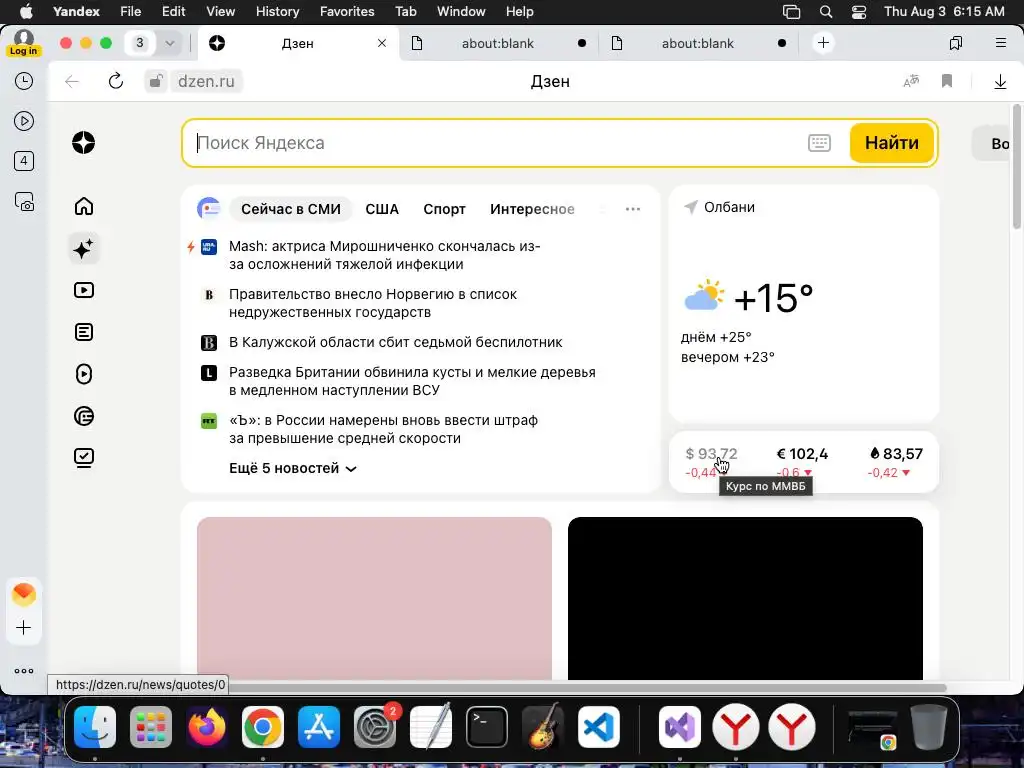Click the Dzen star logo in page

pyautogui.click(x=84, y=142)
